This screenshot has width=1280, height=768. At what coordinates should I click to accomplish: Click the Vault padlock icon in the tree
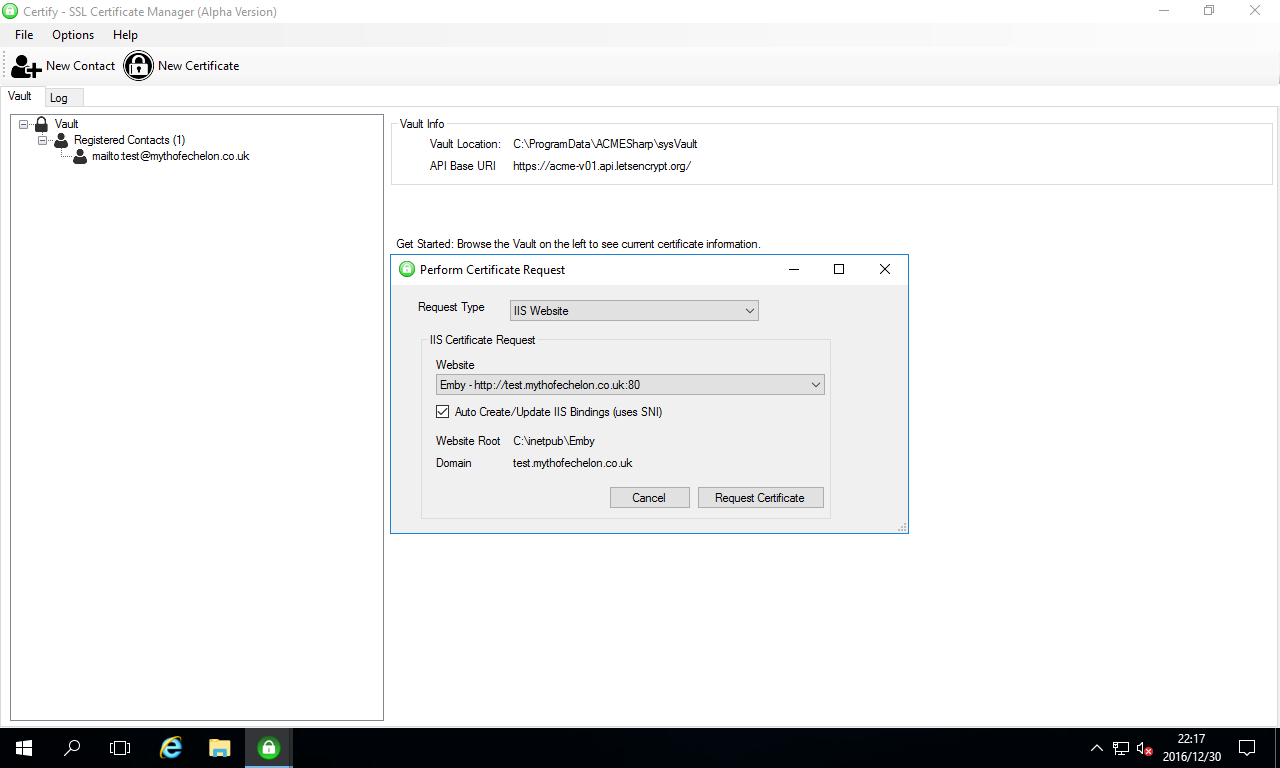click(x=41, y=124)
